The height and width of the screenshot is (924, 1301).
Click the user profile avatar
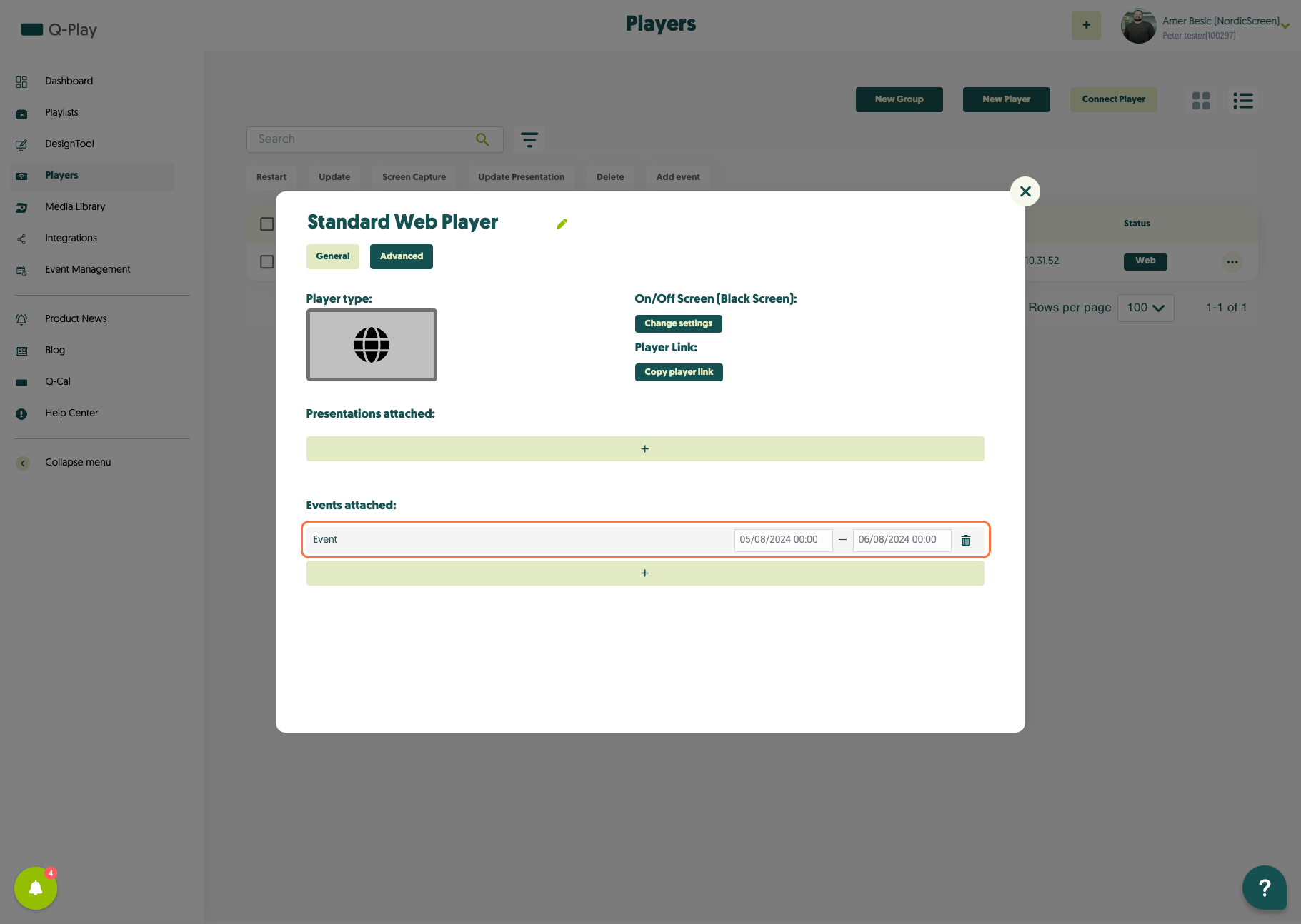[1138, 26]
